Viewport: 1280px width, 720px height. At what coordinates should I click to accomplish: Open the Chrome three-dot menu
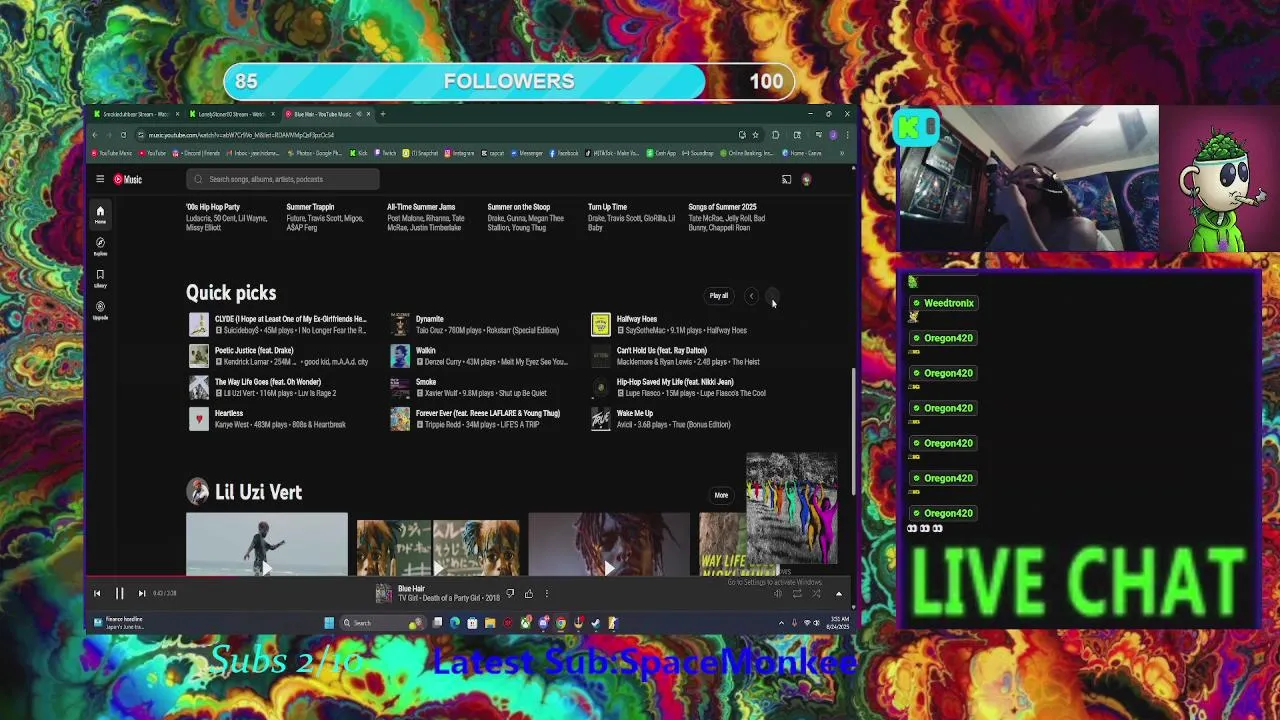tap(847, 135)
